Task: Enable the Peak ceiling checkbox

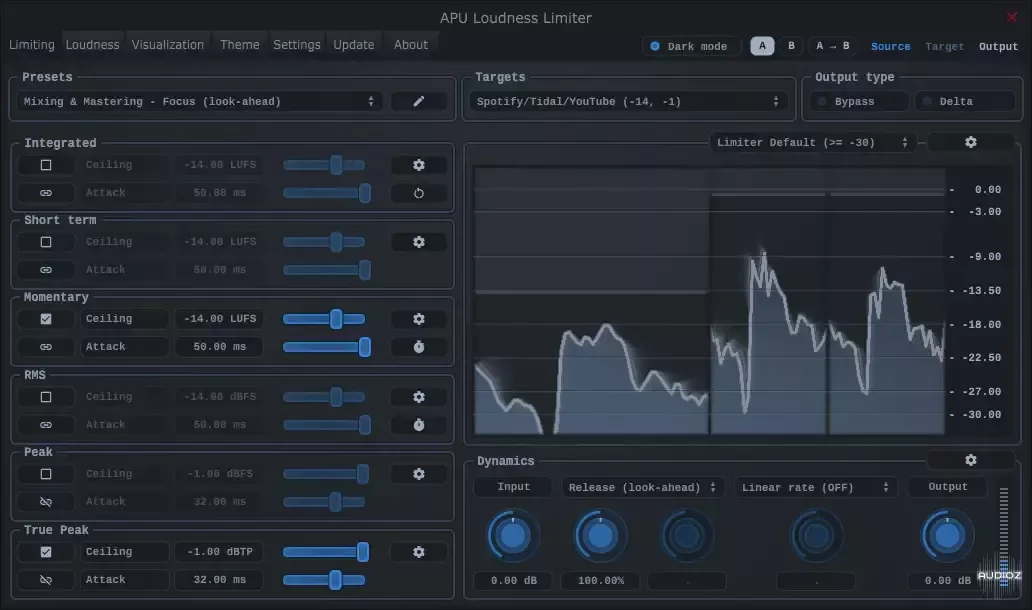Action: tap(45, 474)
